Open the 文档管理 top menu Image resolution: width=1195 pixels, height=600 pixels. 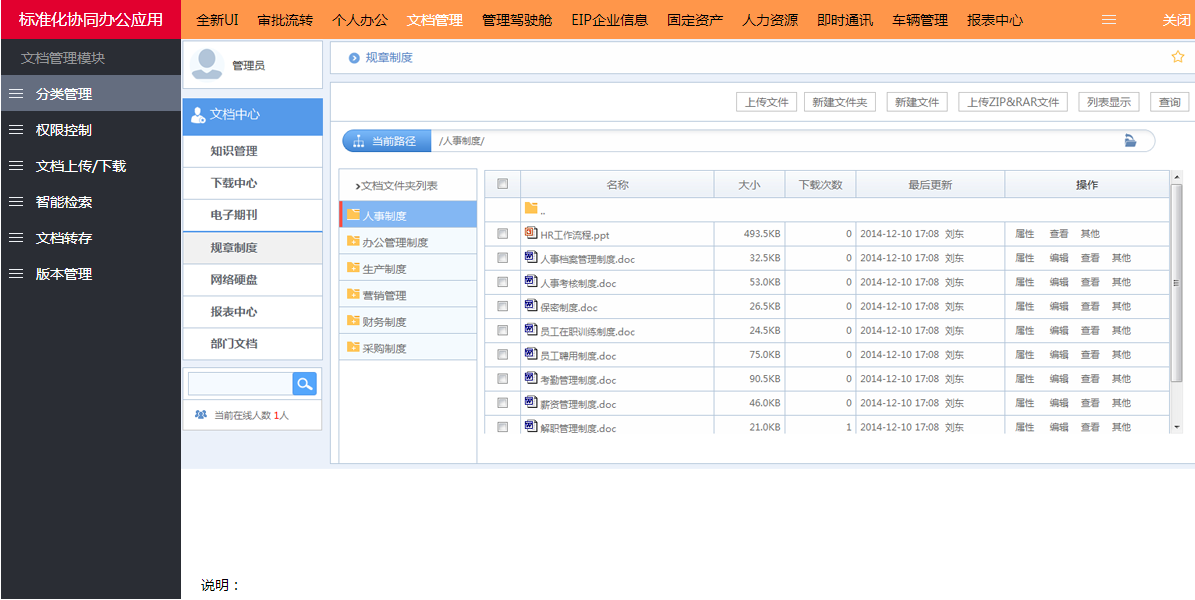(434, 21)
